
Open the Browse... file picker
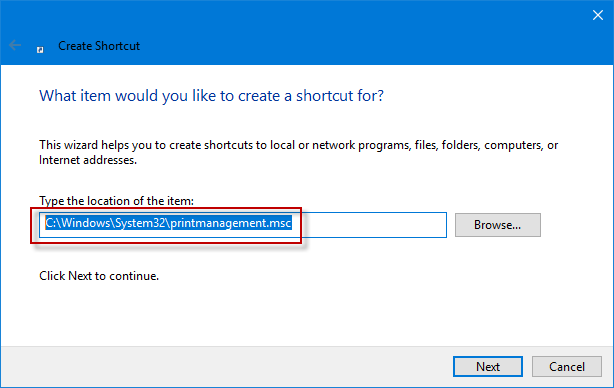pyautogui.click(x=498, y=225)
